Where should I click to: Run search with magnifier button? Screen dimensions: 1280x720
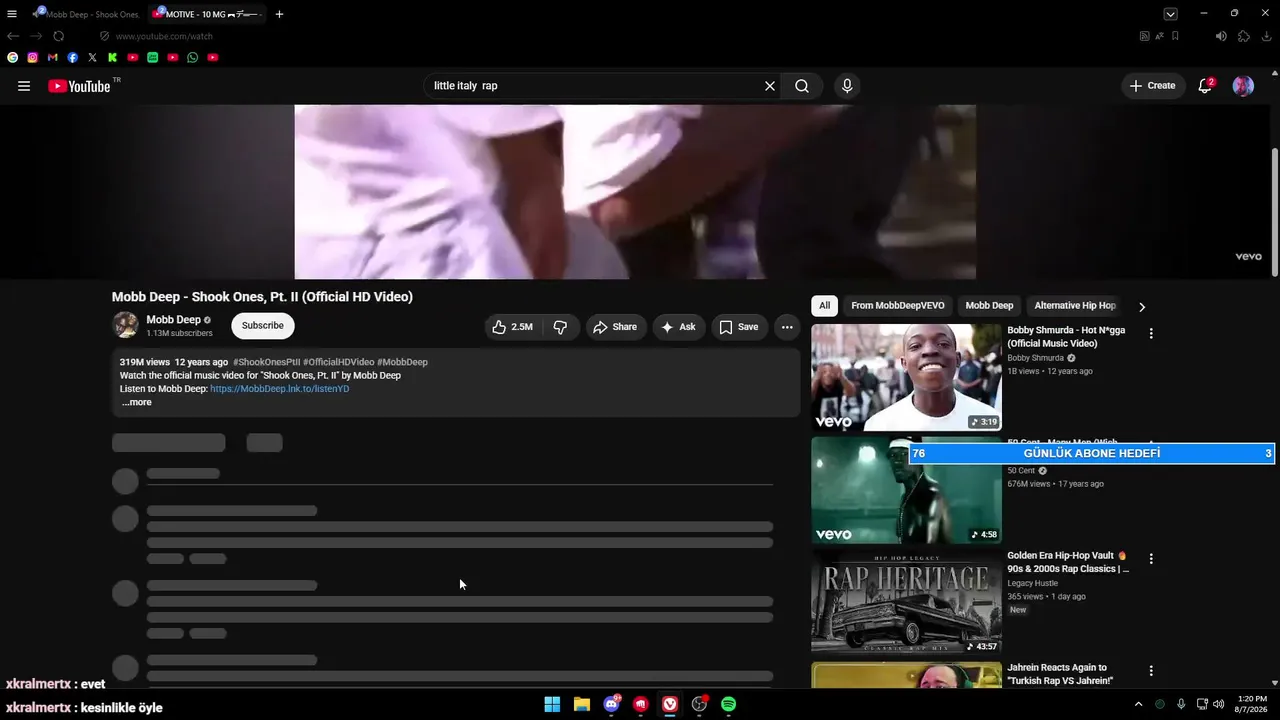pos(802,86)
